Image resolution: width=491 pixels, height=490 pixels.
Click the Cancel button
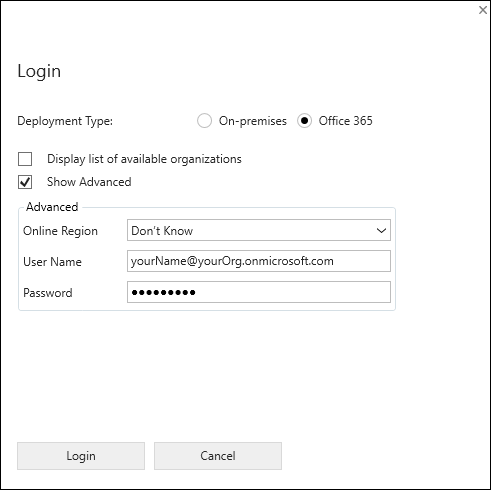(218, 456)
